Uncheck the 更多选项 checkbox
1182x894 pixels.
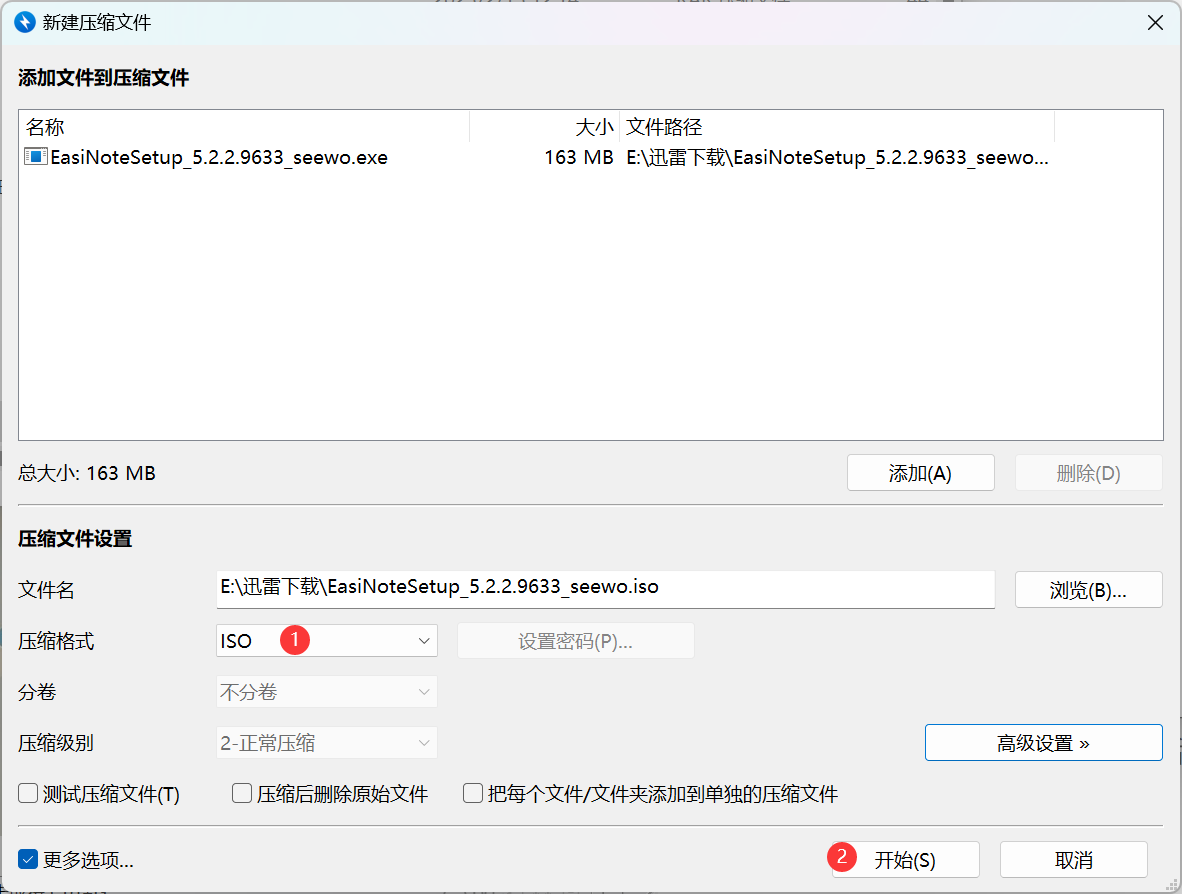point(28,860)
